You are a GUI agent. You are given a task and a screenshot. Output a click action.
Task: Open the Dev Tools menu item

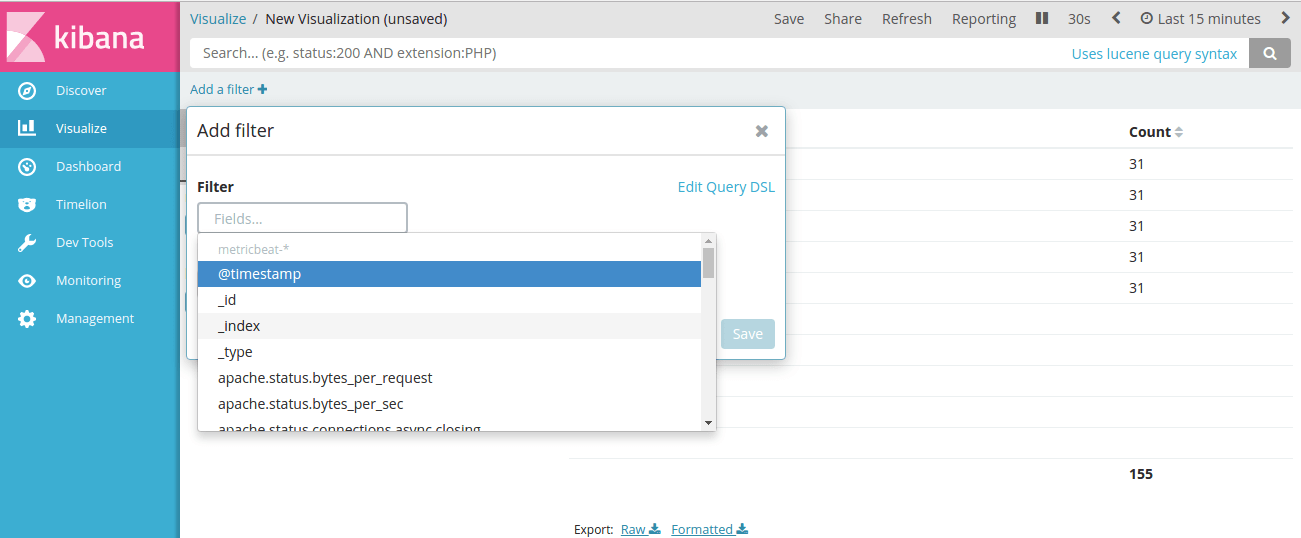89,243
